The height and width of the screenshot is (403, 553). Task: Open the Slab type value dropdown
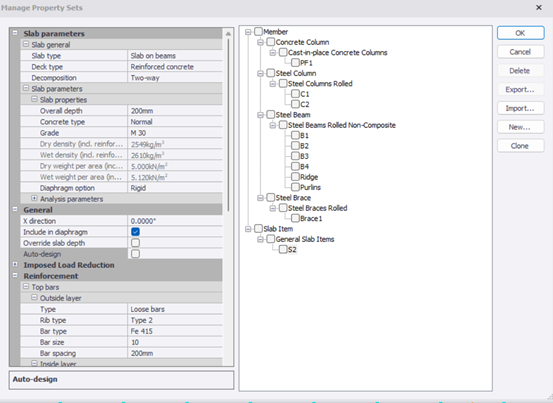pyautogui.click(x=175, y=56)
